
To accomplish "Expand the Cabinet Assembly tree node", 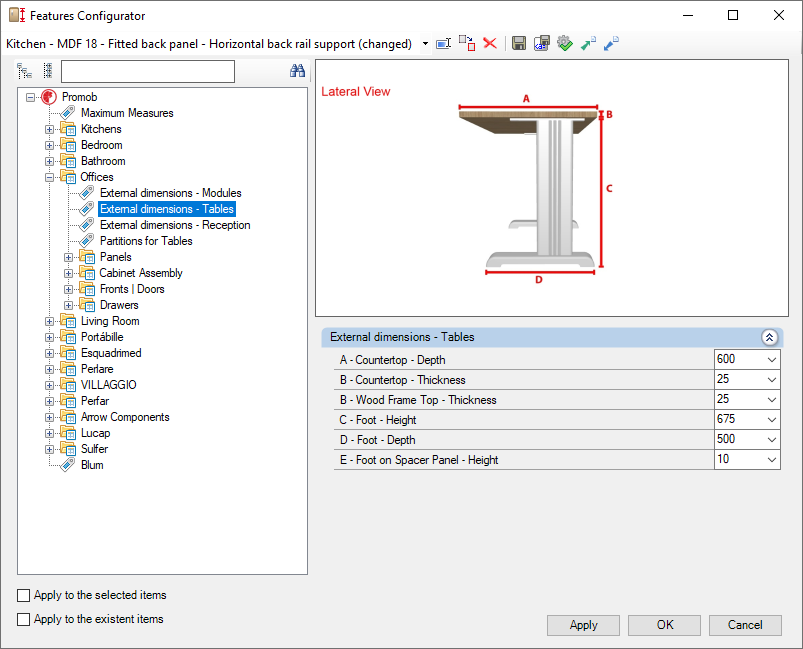I will [69, 273].
